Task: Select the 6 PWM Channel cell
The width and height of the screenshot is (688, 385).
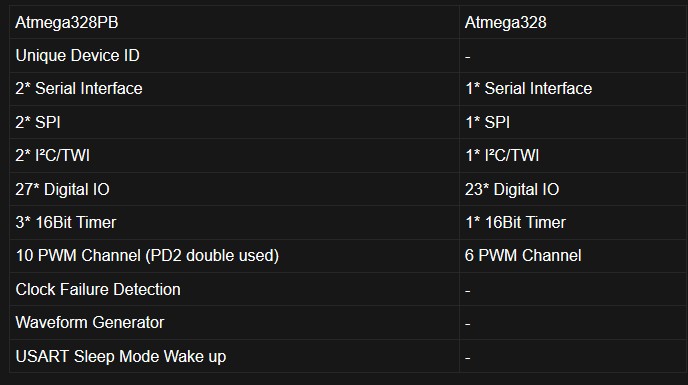Action: [x=573, y=256]
